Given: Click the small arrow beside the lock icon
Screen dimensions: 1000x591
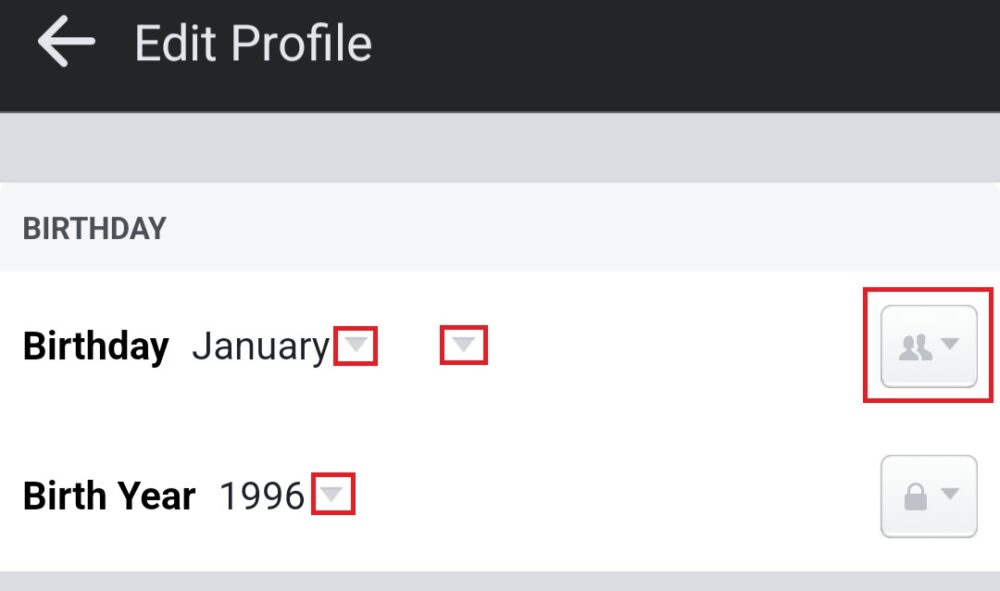Looking at the screenshot, I should 951,495.
